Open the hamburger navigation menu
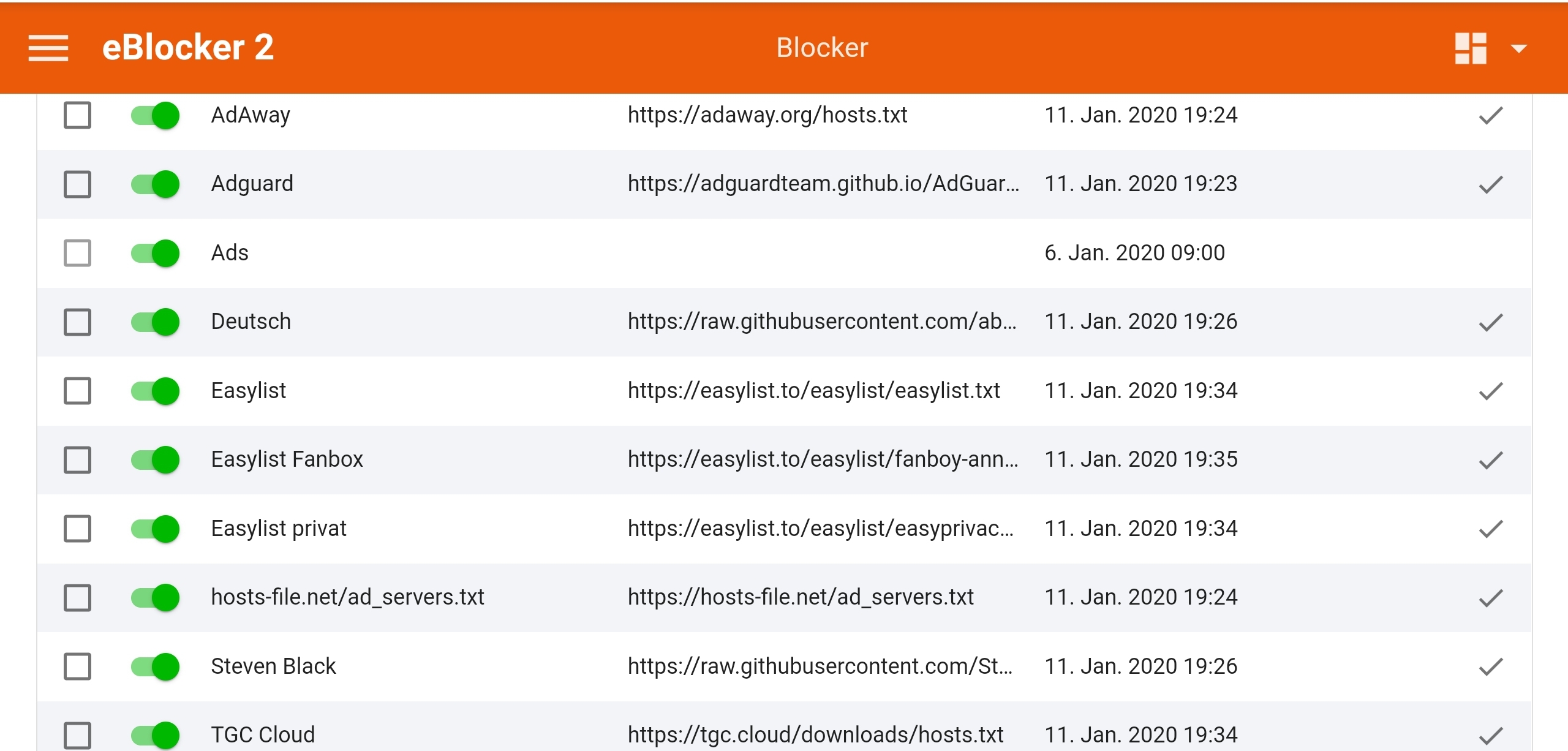 pyautogui.click(x=48, y=48)
